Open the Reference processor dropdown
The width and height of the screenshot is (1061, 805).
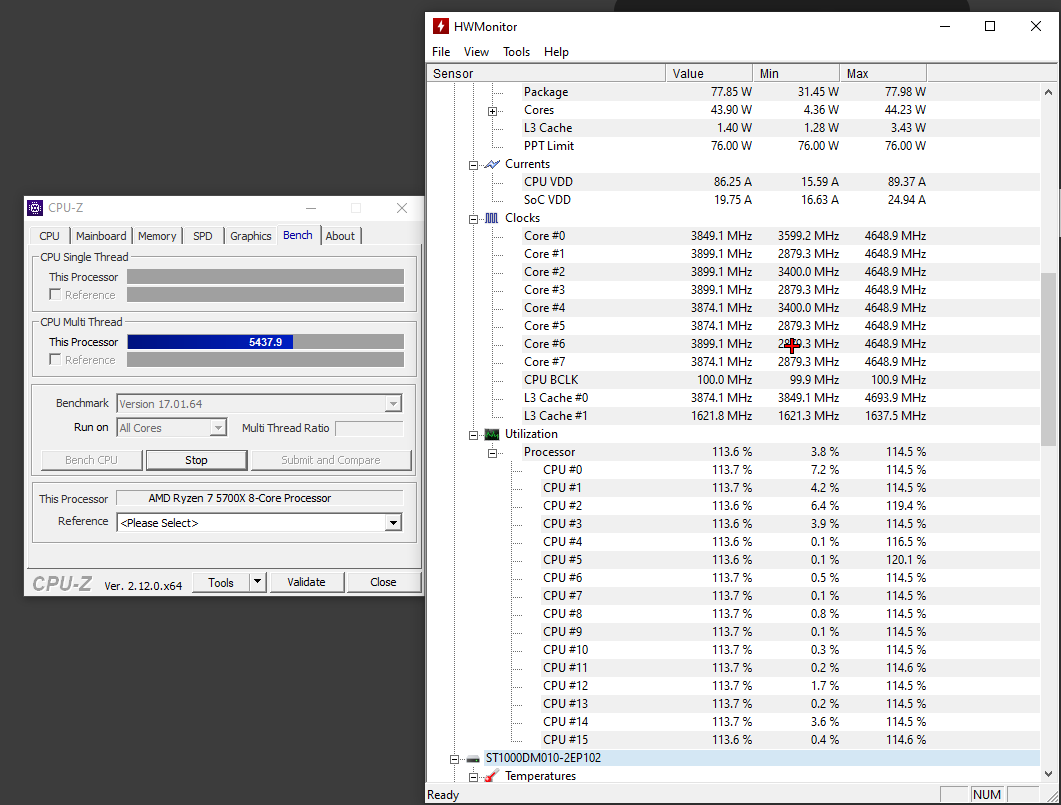[x=393, y=523]
